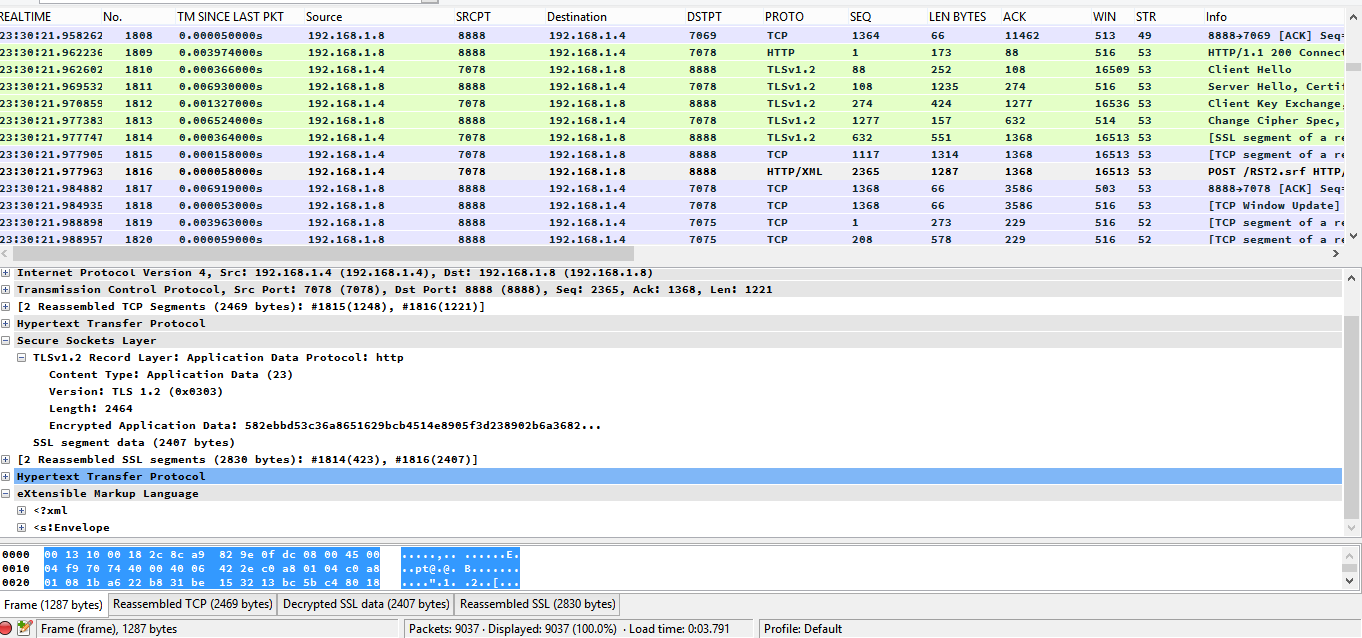Screen dimensions: 1362x638
Task: Select packet number 1817
Action: click(671, 188)
